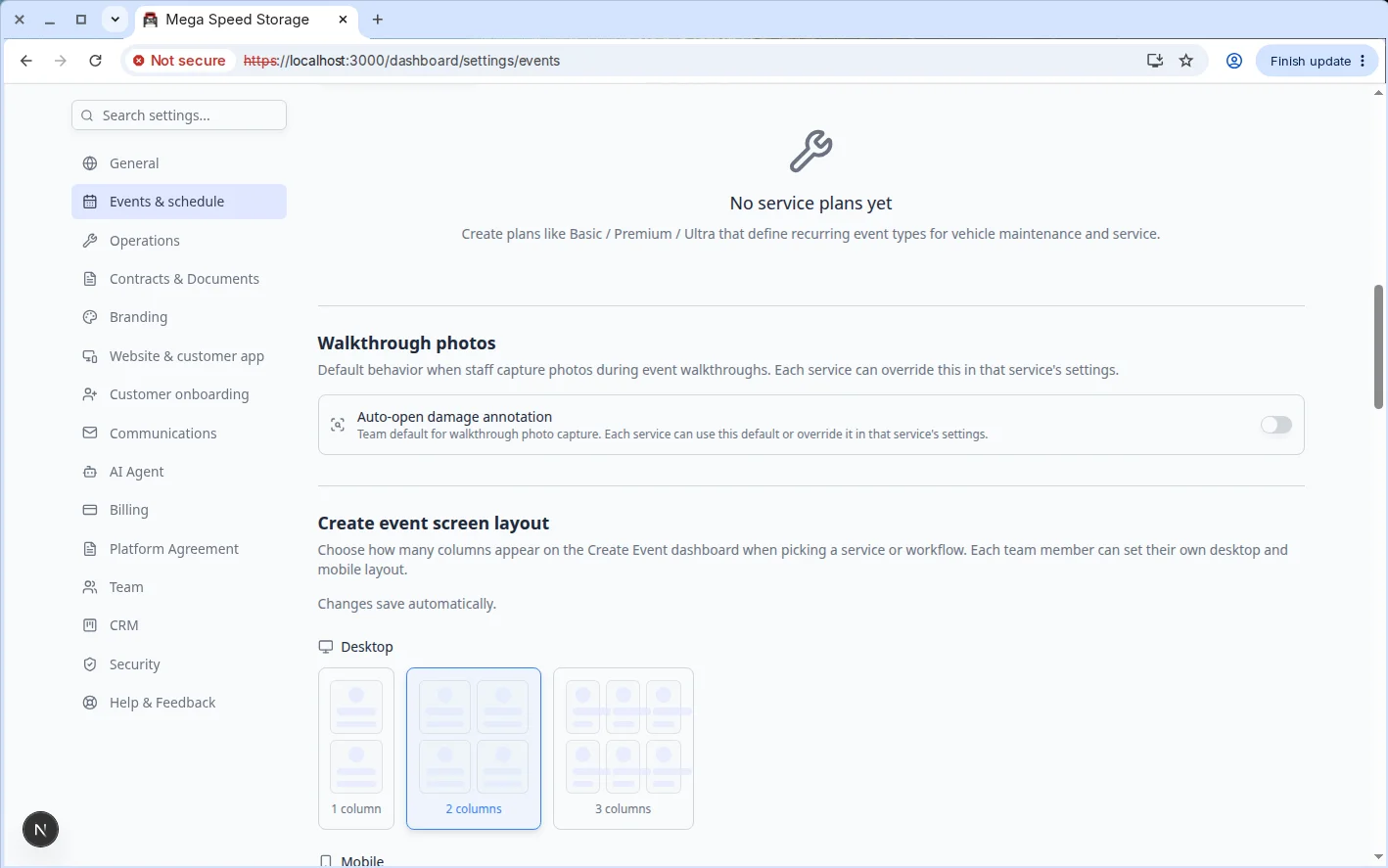Open Communications settings
The height and width of the screenshot is (868, 1388).
click(x=179, y=433)
